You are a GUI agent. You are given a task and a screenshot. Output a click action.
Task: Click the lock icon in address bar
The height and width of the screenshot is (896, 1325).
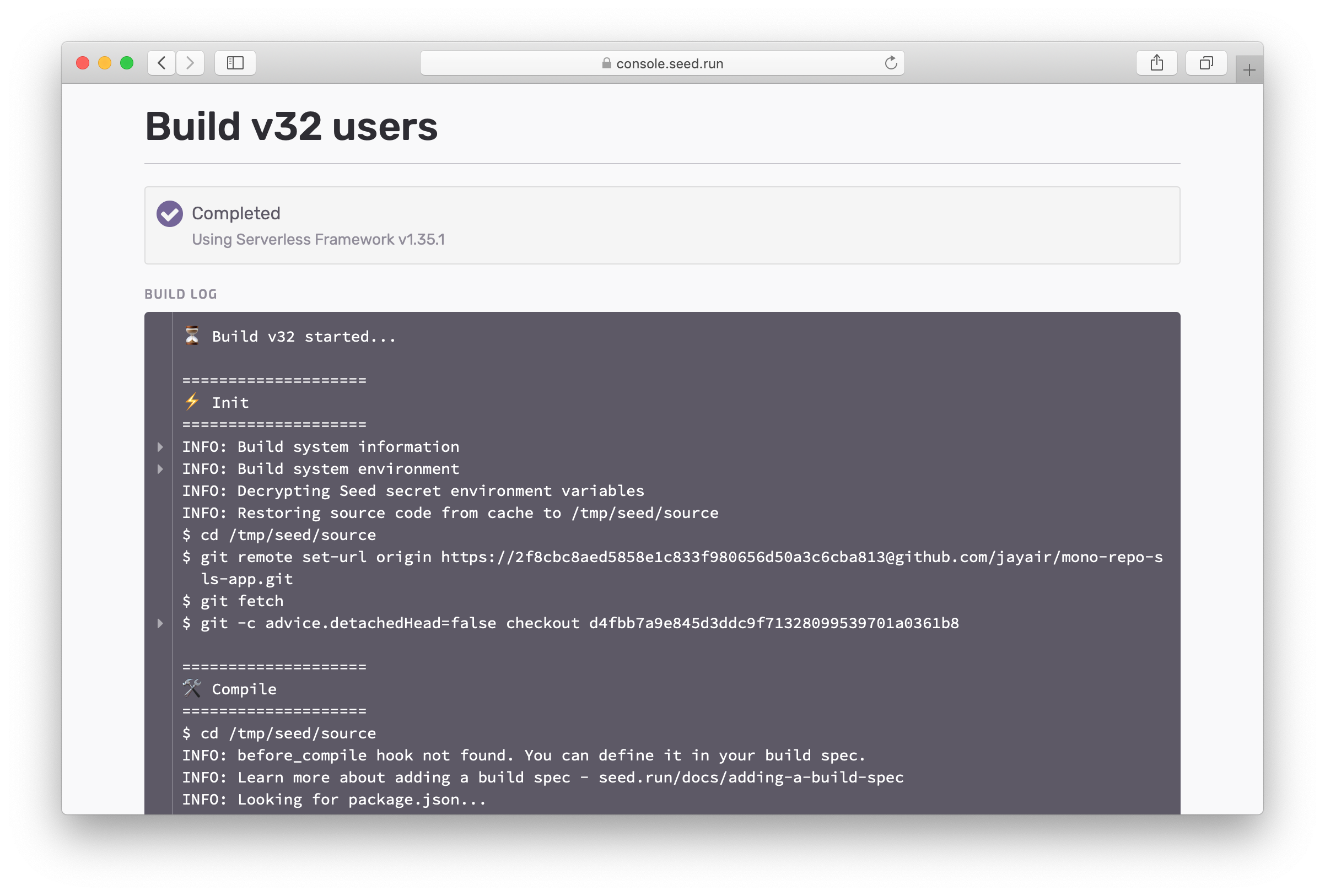606,63
